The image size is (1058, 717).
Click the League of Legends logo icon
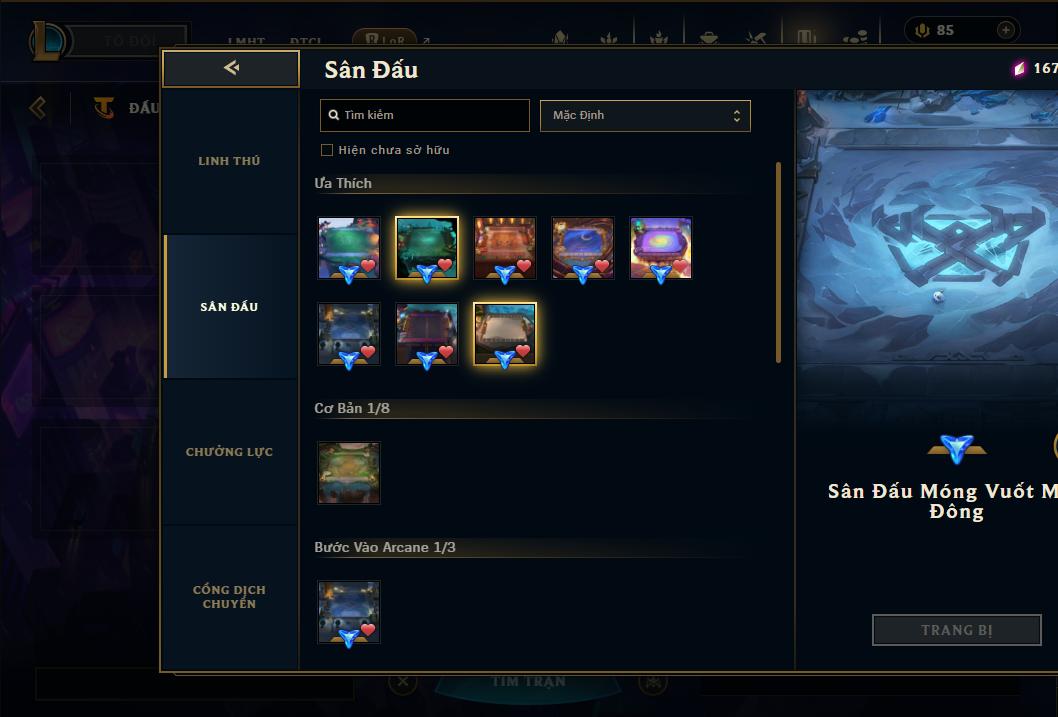coord(47,40)
